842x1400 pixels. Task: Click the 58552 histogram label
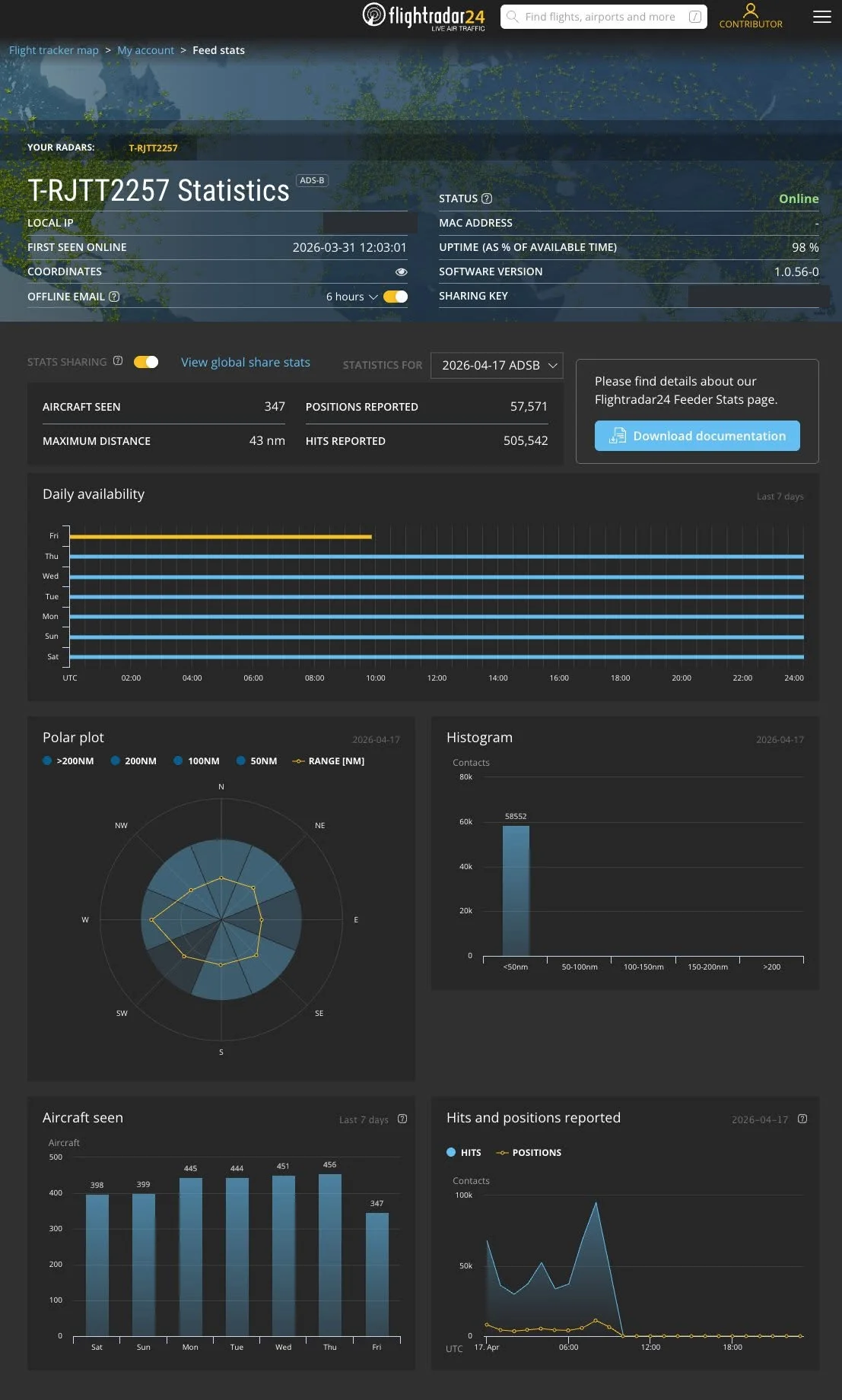516,816
